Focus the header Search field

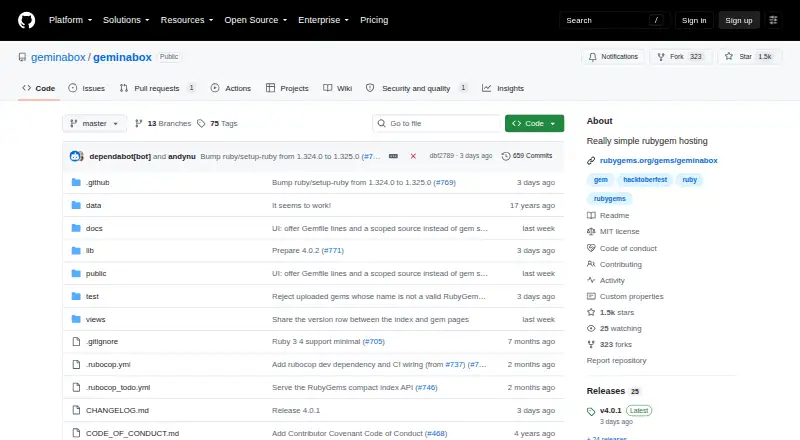click(x=614, y=20)
